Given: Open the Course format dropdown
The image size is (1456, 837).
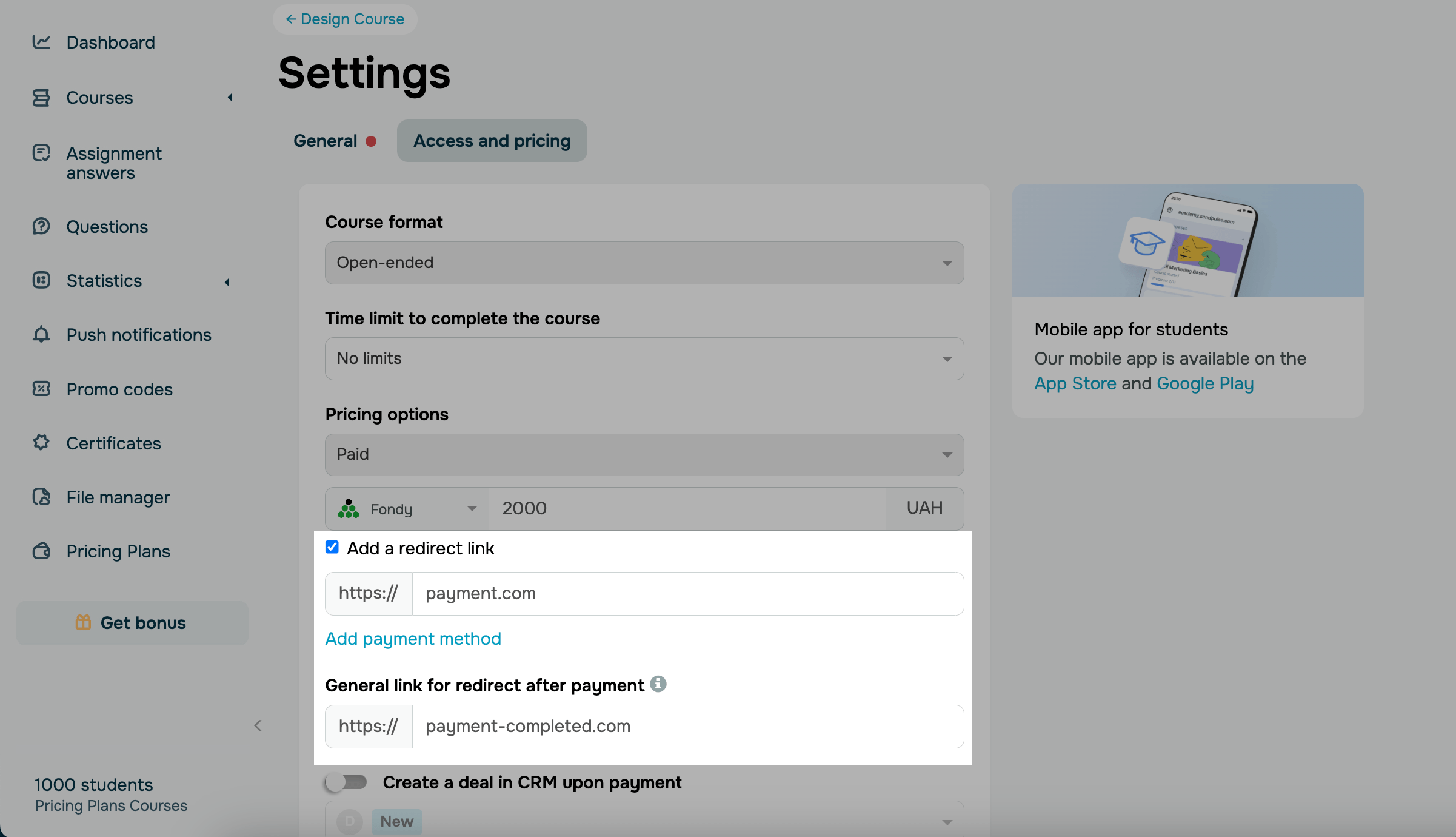Looking at the screenshot, I should pos(644,263).
